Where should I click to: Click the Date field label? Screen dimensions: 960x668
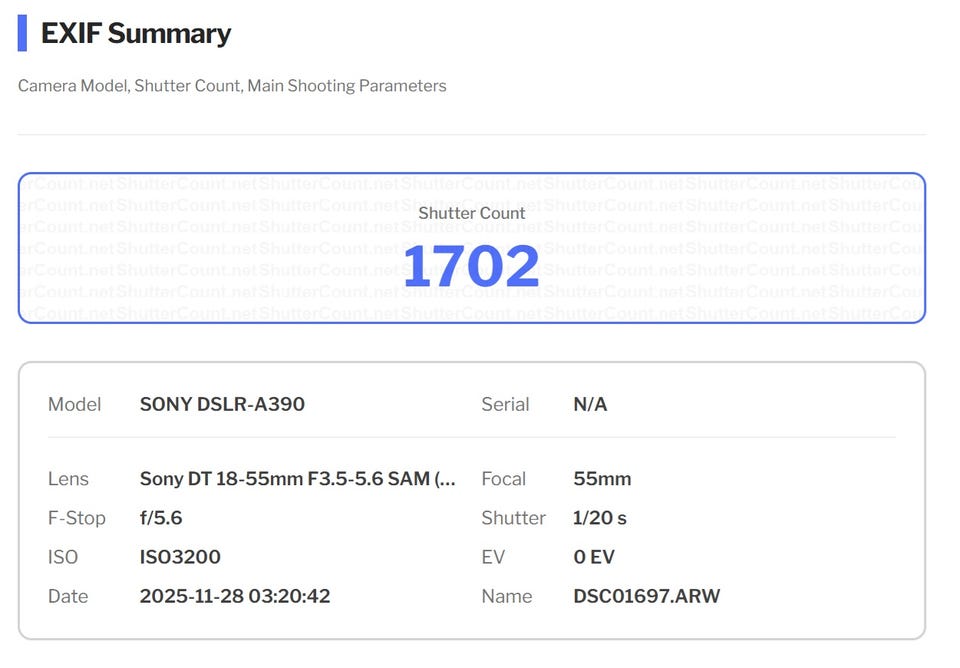point(68,596)
